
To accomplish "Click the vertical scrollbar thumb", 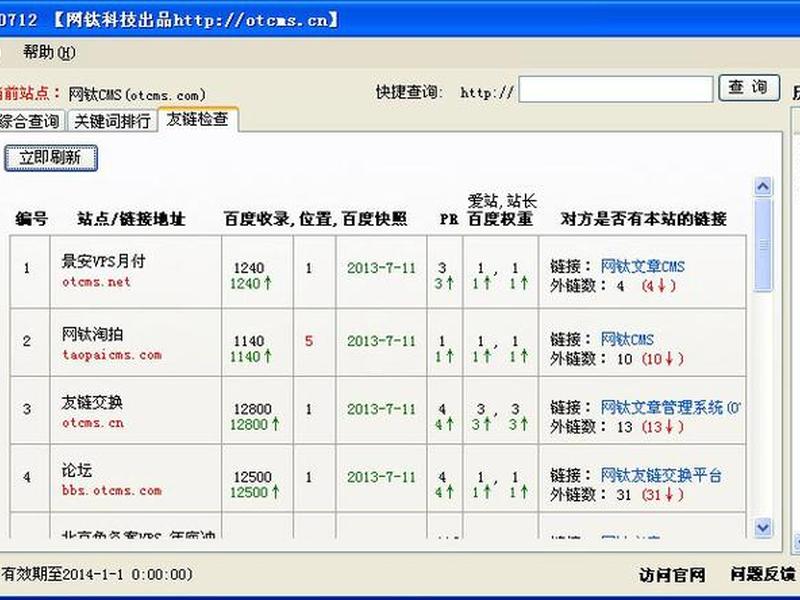I will (x=763, y=245).
